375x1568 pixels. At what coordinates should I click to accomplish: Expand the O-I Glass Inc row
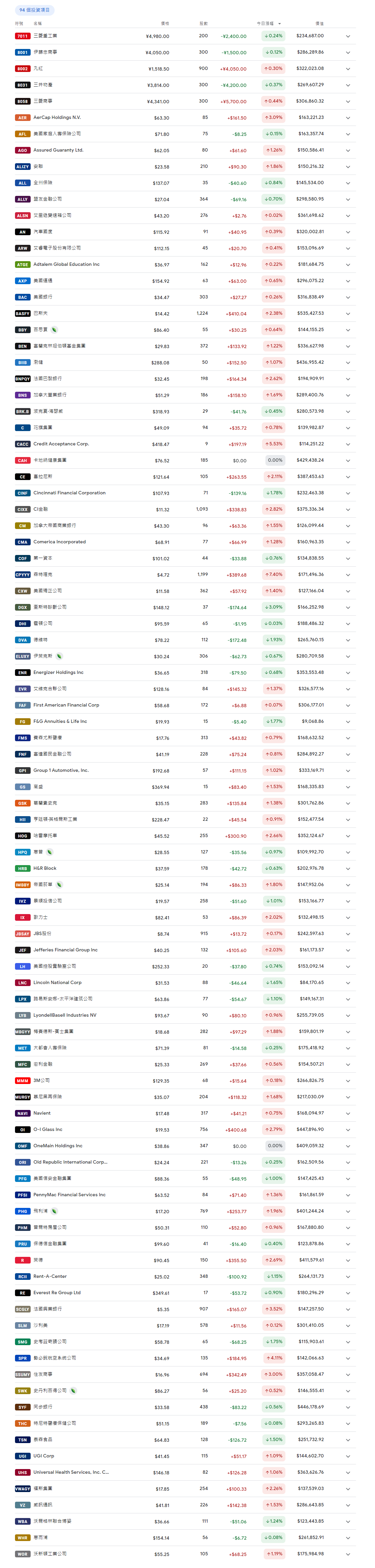point(348,1130)
